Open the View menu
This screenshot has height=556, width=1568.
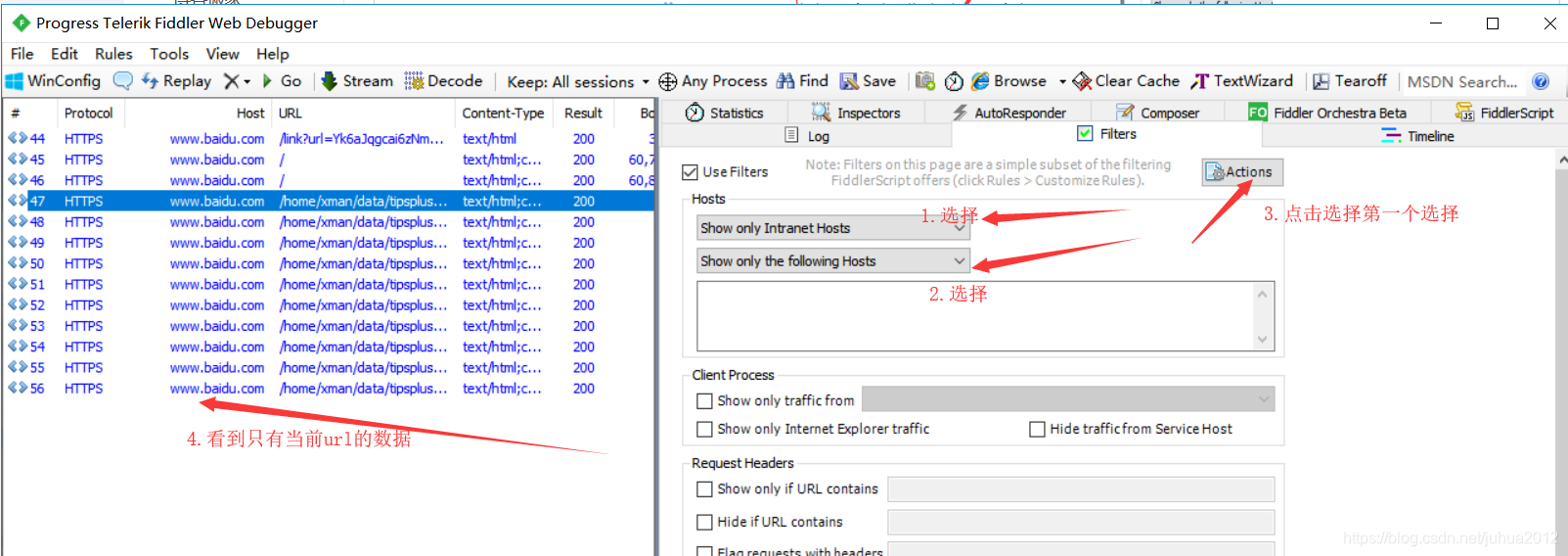click(222, 54)
